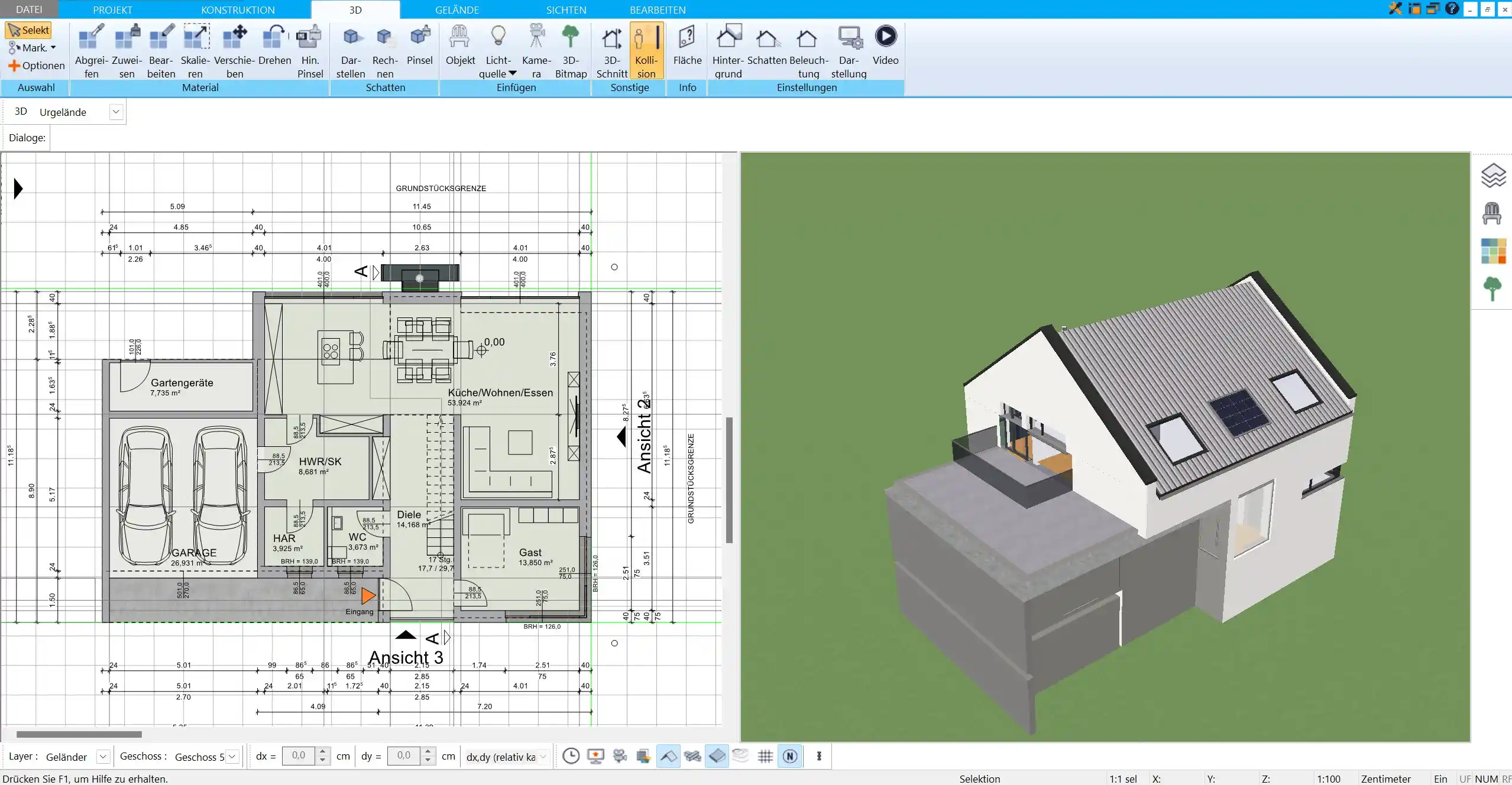Expand bottom toolbar overflow options
Image resolution: width=1512 pixels, height=785 pixels.
(x=819, y=756)
